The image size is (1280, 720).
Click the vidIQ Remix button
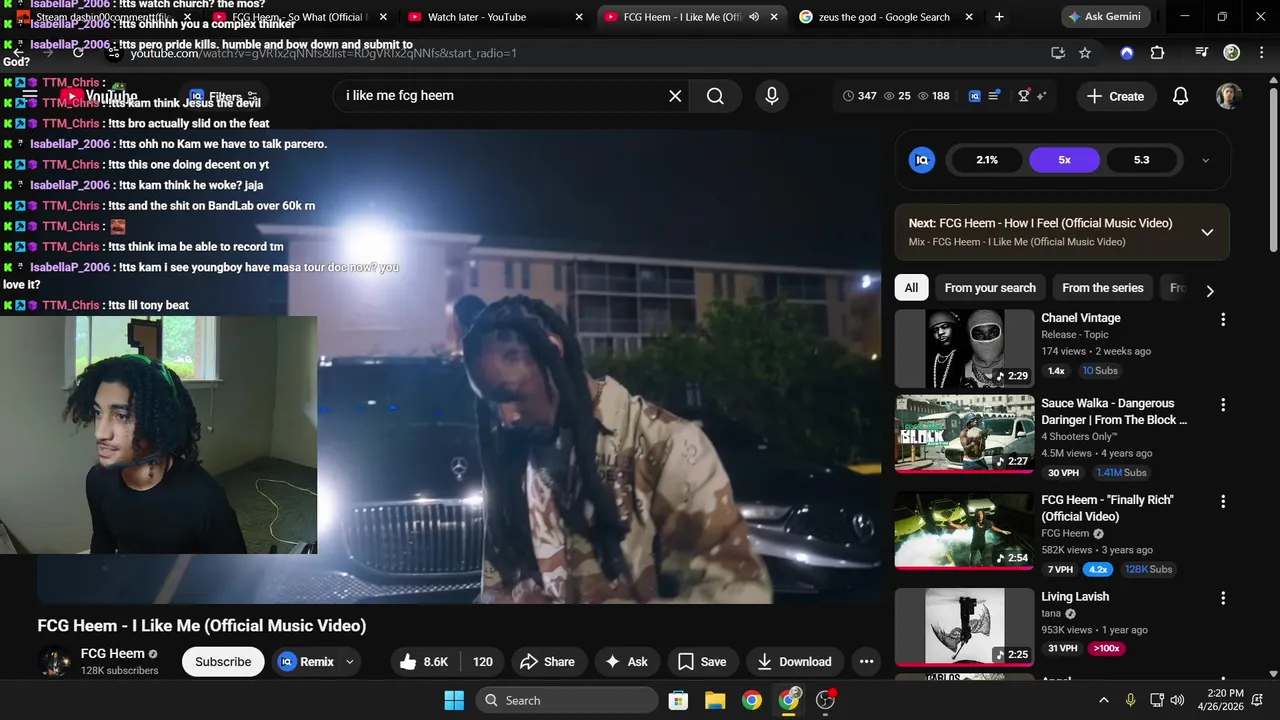click(x=307, y=661)
